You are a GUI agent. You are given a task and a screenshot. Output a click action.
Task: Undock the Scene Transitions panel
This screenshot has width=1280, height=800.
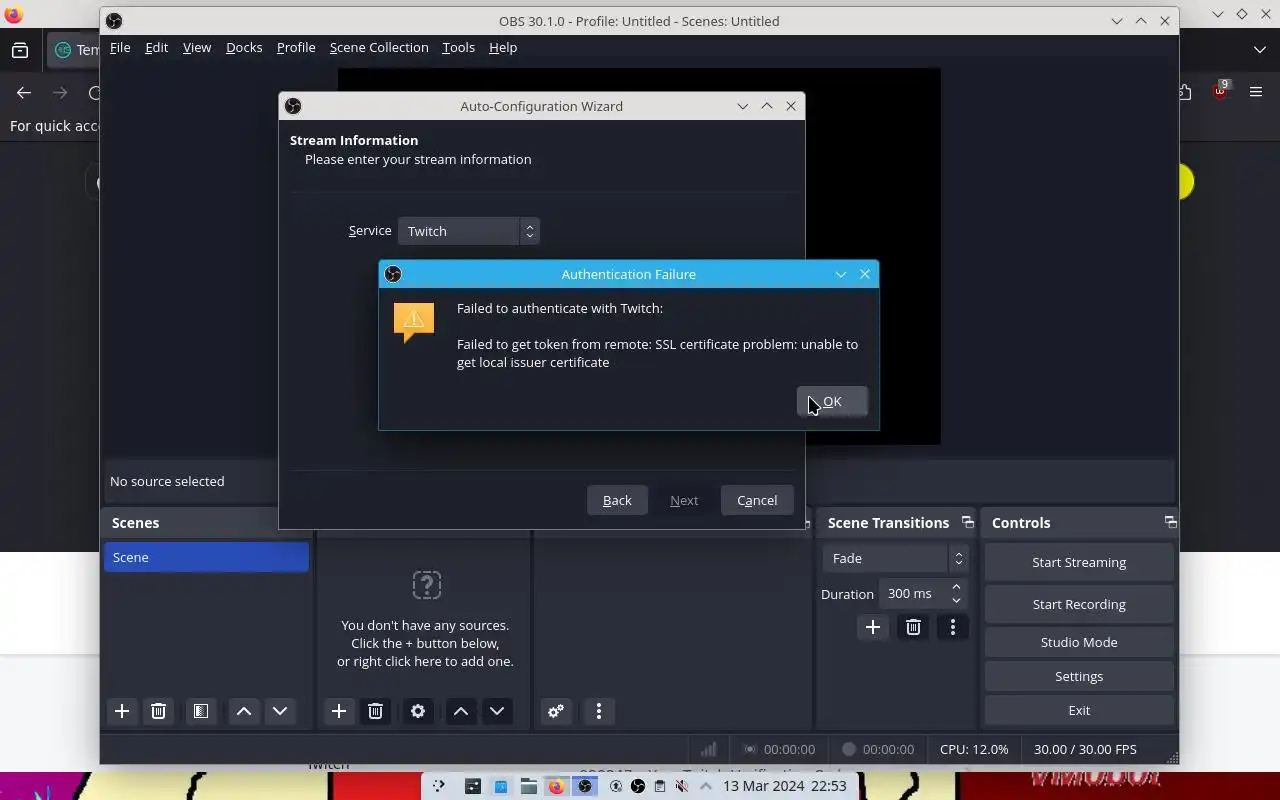(x=967, y=522)
